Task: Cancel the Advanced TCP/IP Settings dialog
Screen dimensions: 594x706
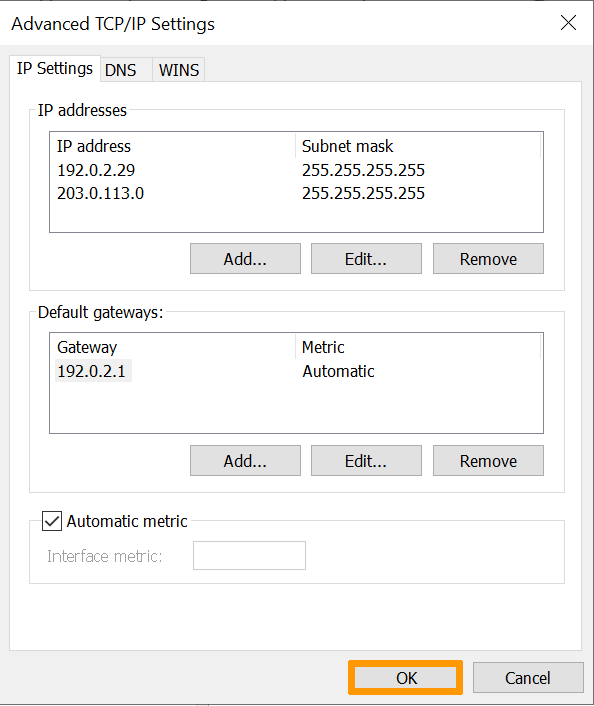Action: point(528,678)
